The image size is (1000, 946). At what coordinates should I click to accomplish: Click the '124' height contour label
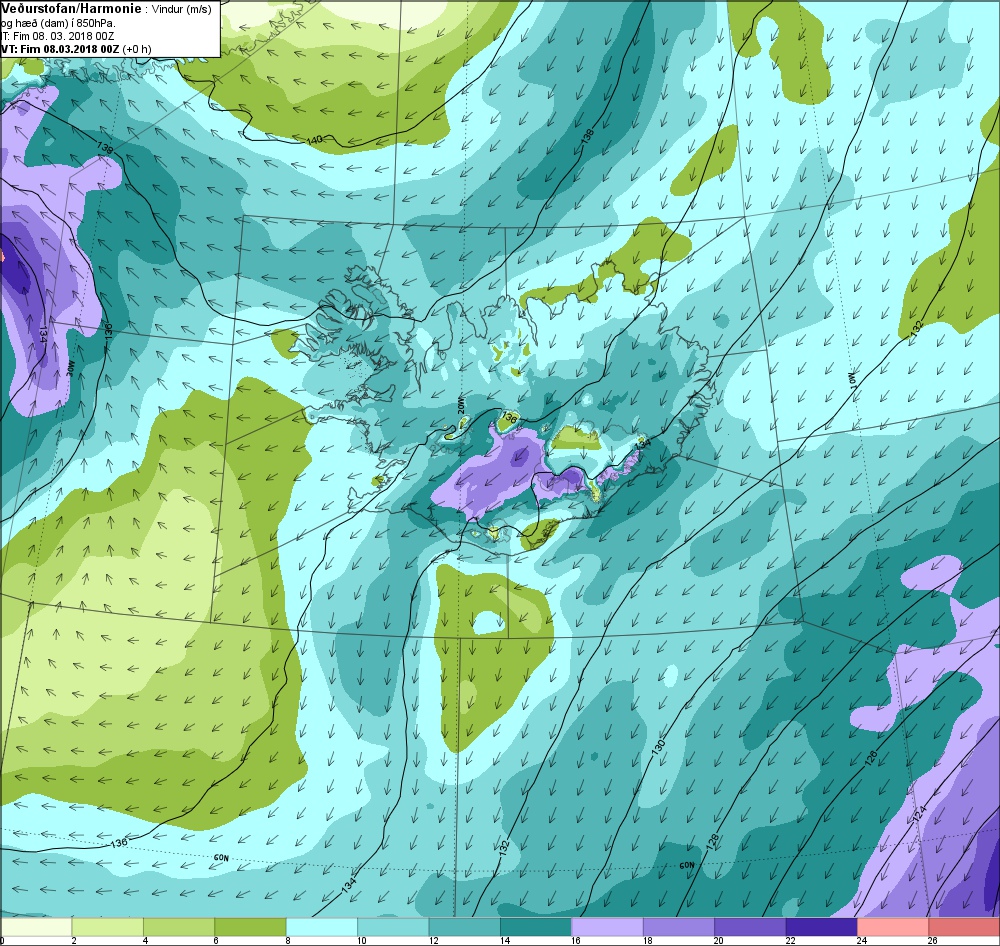click(x=918, y=815)
